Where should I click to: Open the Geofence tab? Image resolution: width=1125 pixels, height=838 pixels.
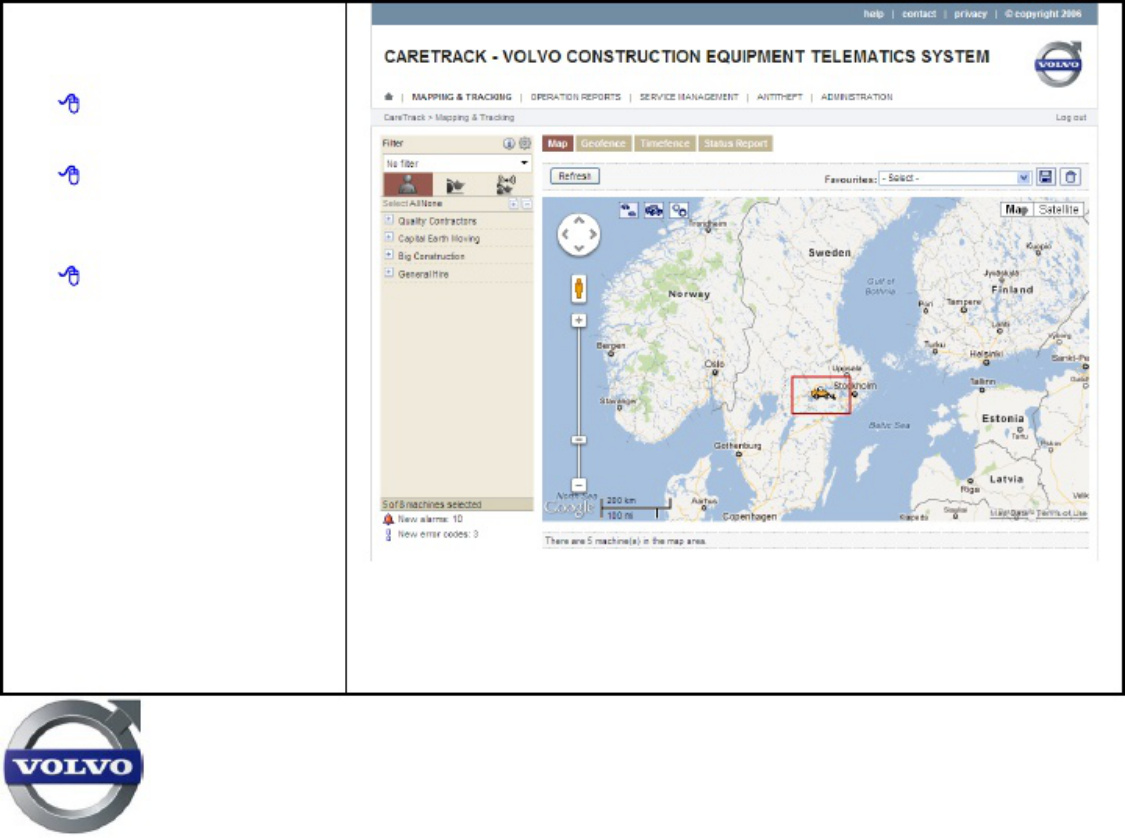click(x=603, y=143)
